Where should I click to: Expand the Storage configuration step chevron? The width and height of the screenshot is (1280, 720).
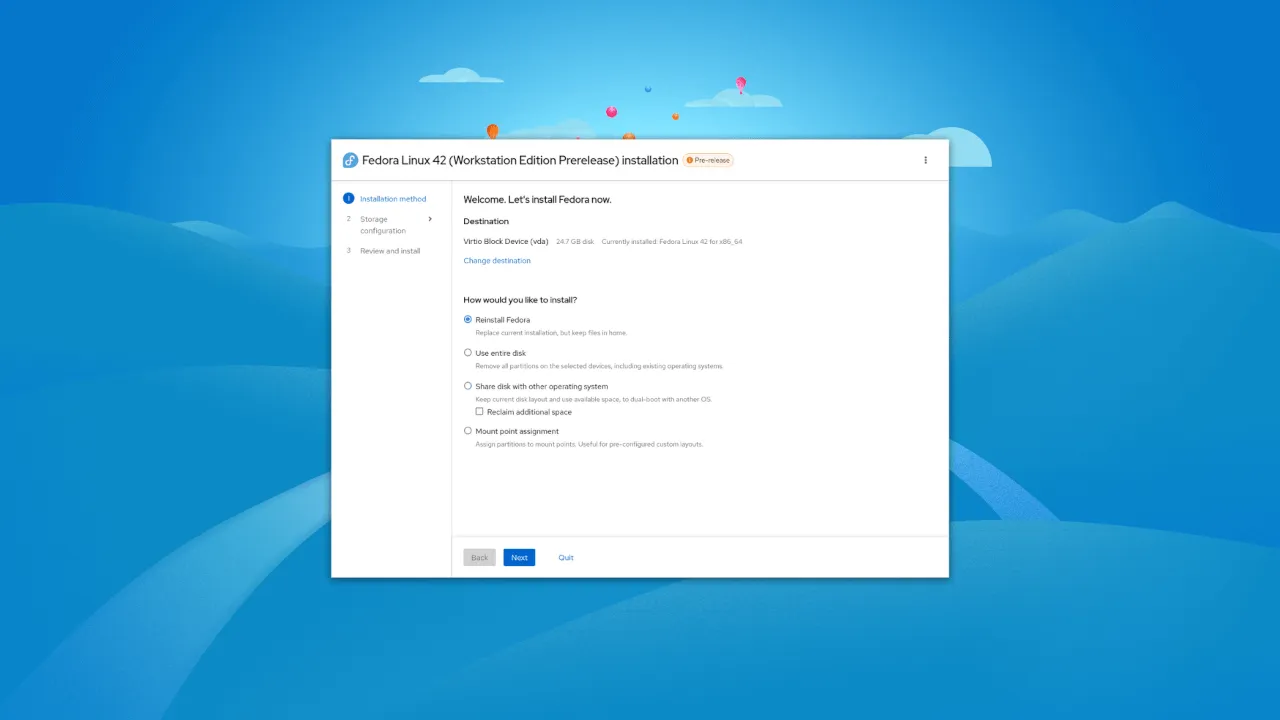click(x=430, y=219)
